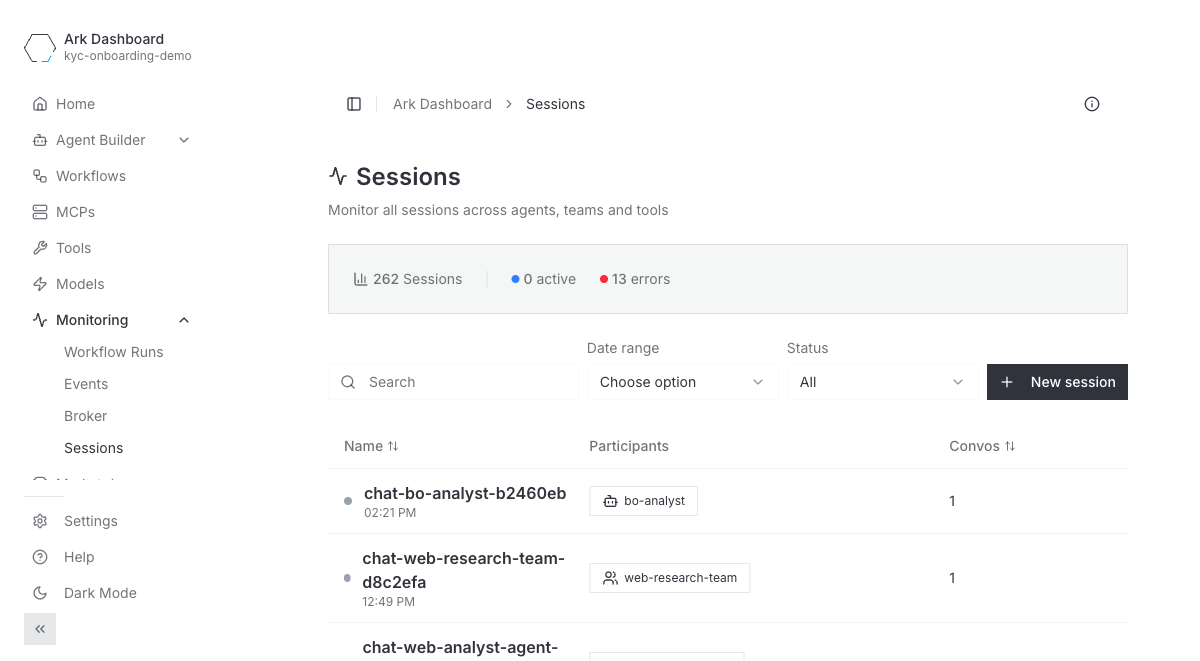The image size is (1200, 661).
Task: Click the 262 Sessions count text
Action: click(417, 279)
